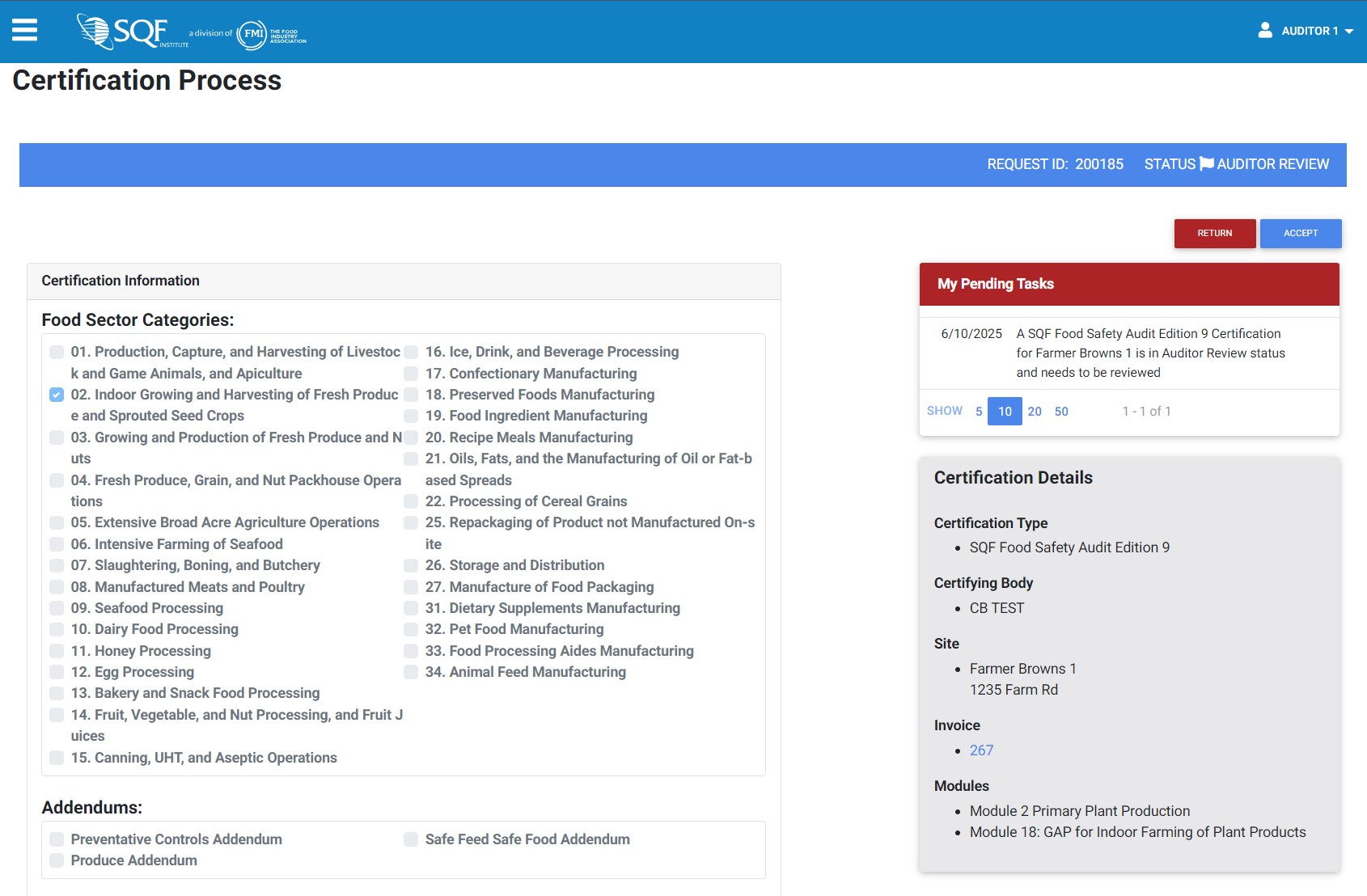
Task: Accept the certification request
Action: (x=1300, y=234)
